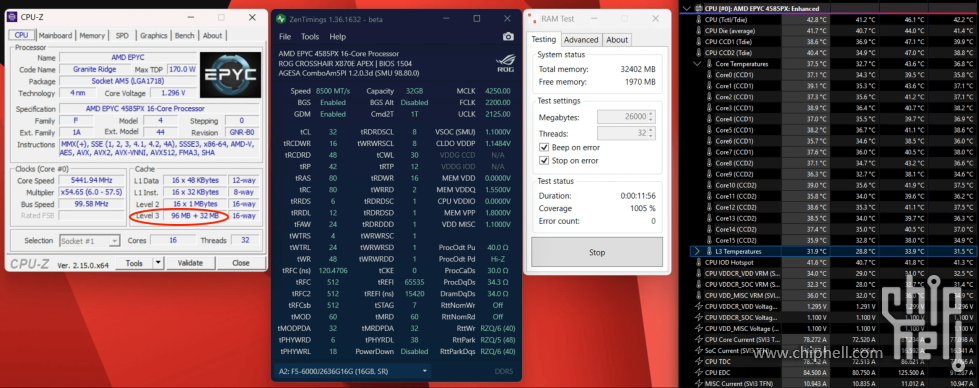Viewport: 979px width, 388px height.
Task: Click the Megabytes stepper arrows
Action: click(x=651, y=117)
